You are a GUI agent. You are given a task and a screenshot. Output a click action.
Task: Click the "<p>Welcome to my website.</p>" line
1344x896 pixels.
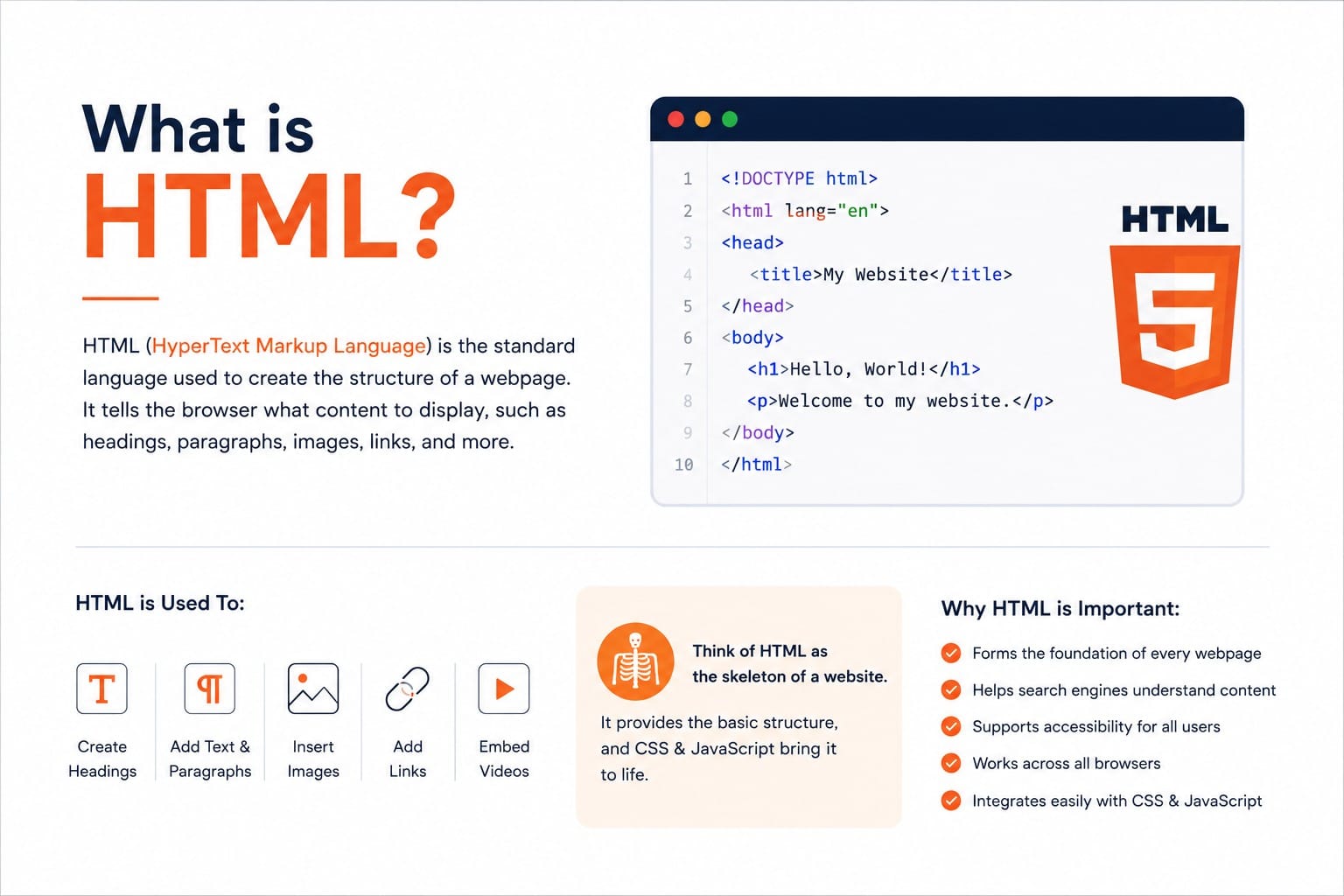pyautogui.click(x=900, y=401)
